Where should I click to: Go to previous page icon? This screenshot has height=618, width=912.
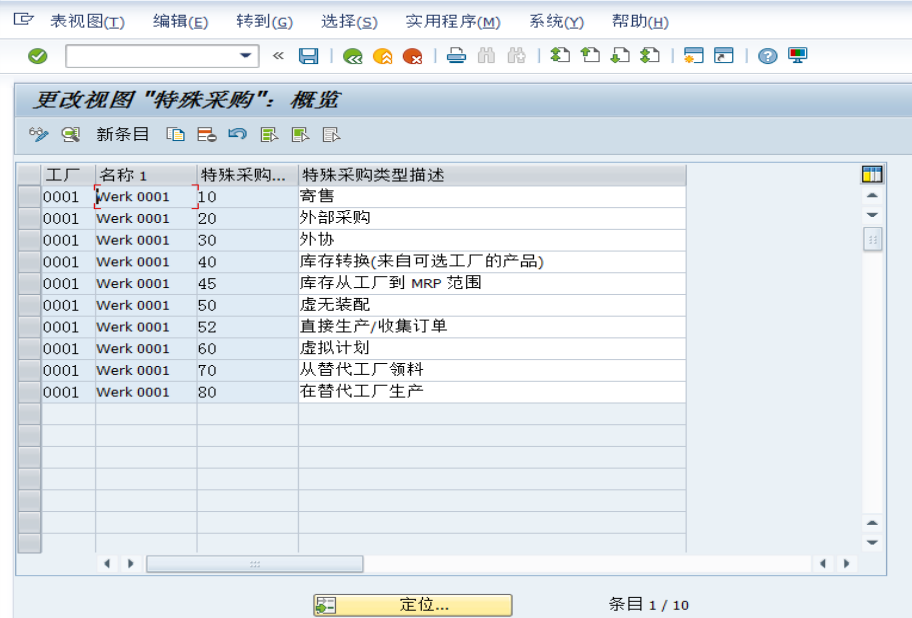tap(590, 56)
